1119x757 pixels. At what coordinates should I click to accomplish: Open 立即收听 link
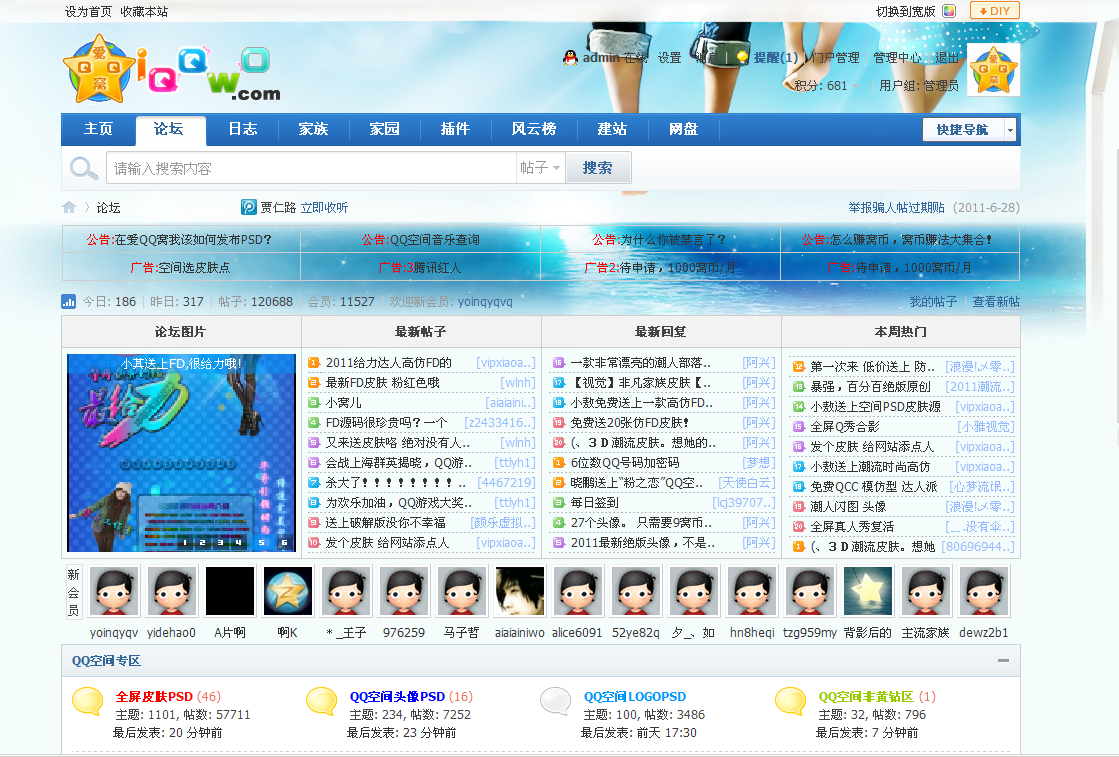pos(324,208)
